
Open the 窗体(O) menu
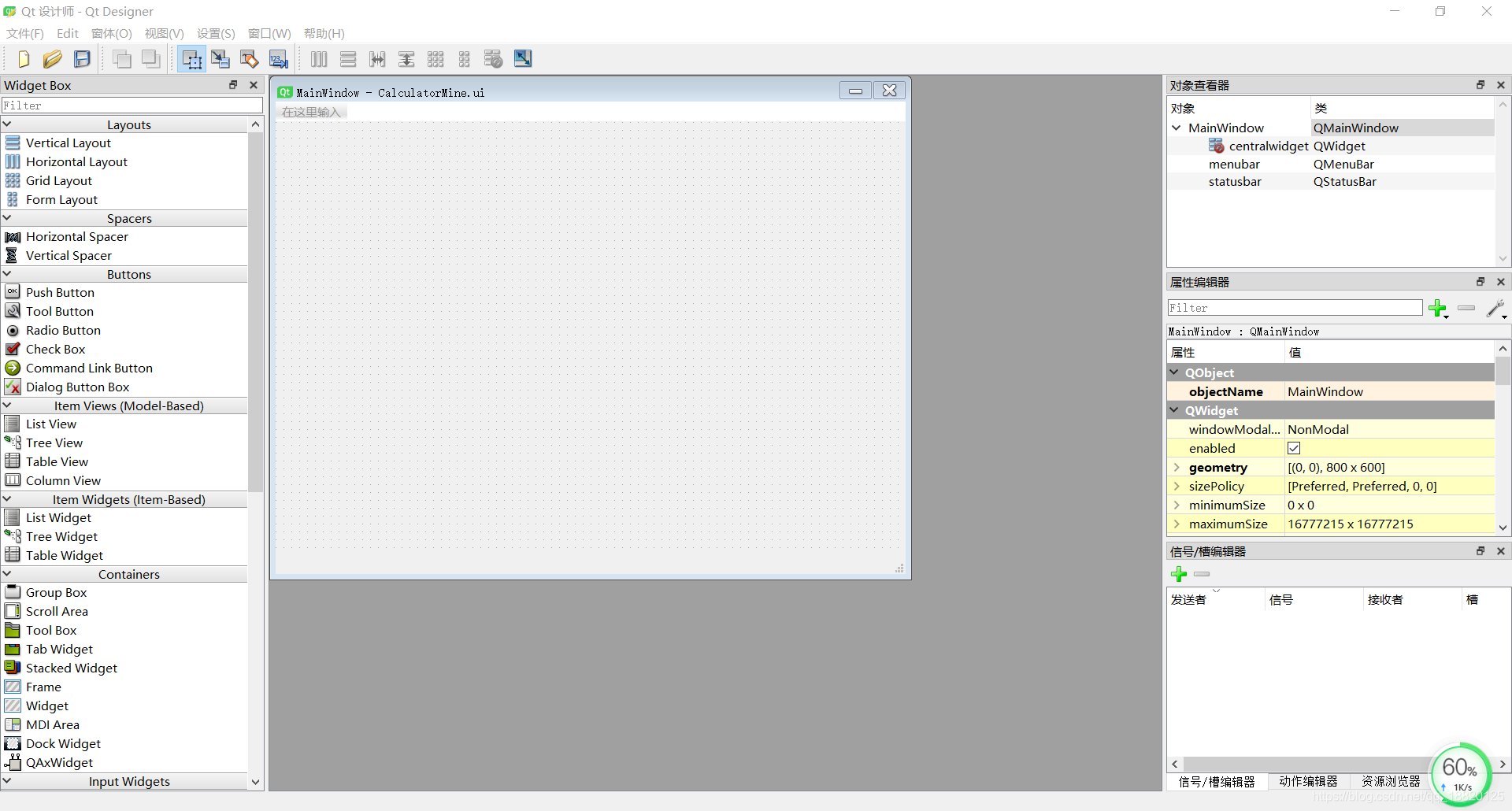(112, 33)
